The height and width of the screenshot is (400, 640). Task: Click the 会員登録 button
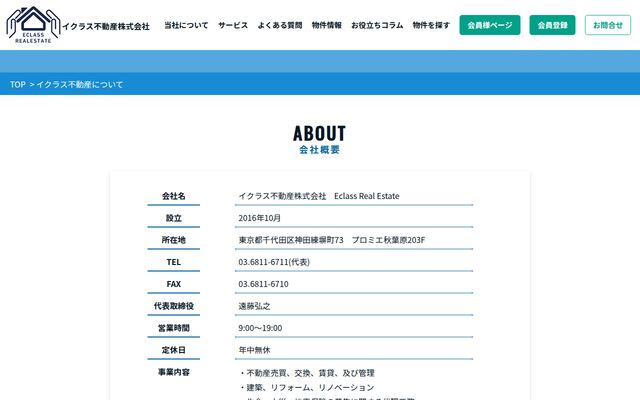(552, 25)
